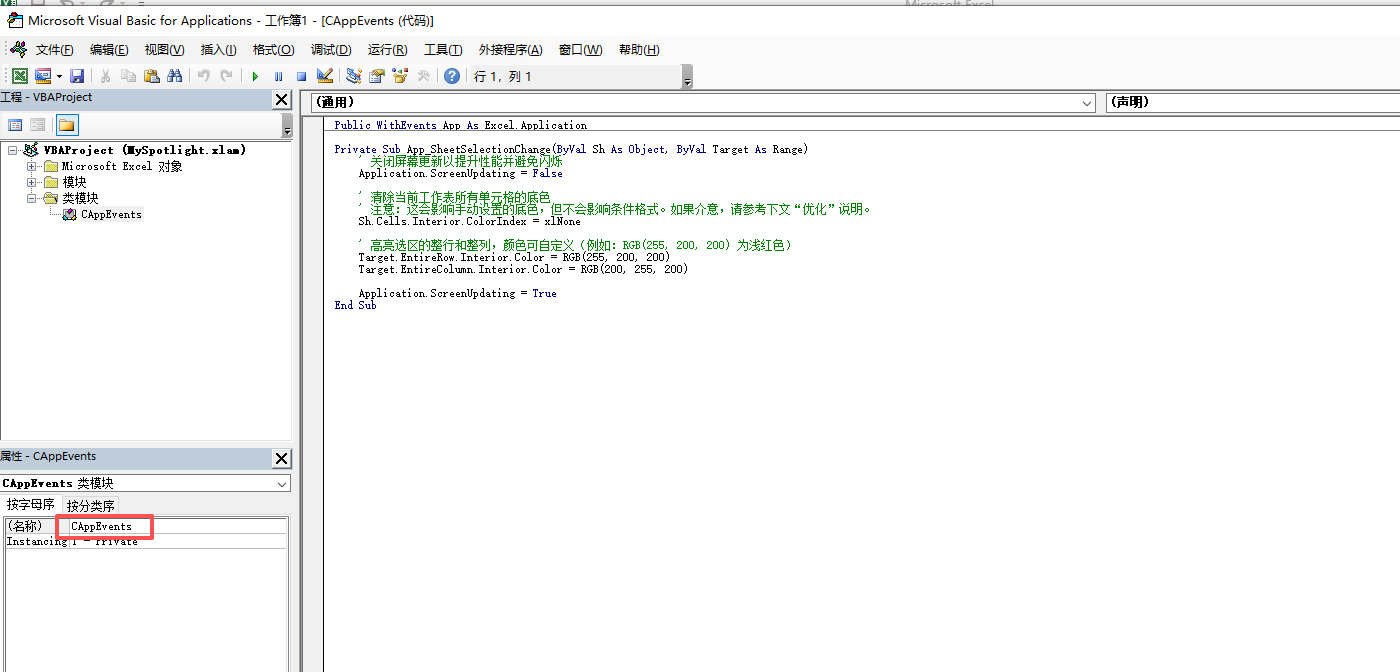The height and width of the screenshot is (672, 1400).
Task: Click the View Microsoft Excel toolbar icon
Action: 20,76
